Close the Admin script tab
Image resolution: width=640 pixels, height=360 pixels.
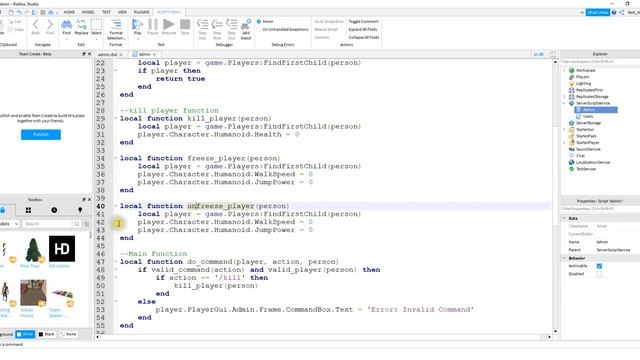[154, 54]
